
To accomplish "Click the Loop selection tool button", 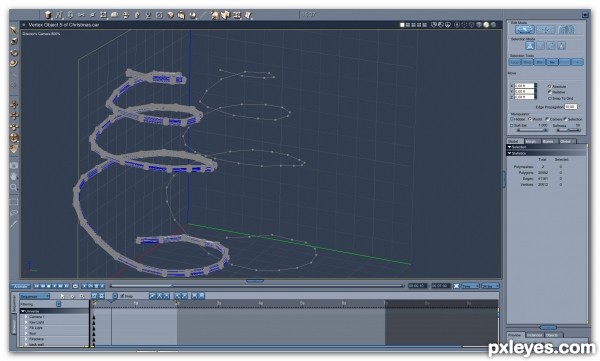I will [x=515, y=62].
